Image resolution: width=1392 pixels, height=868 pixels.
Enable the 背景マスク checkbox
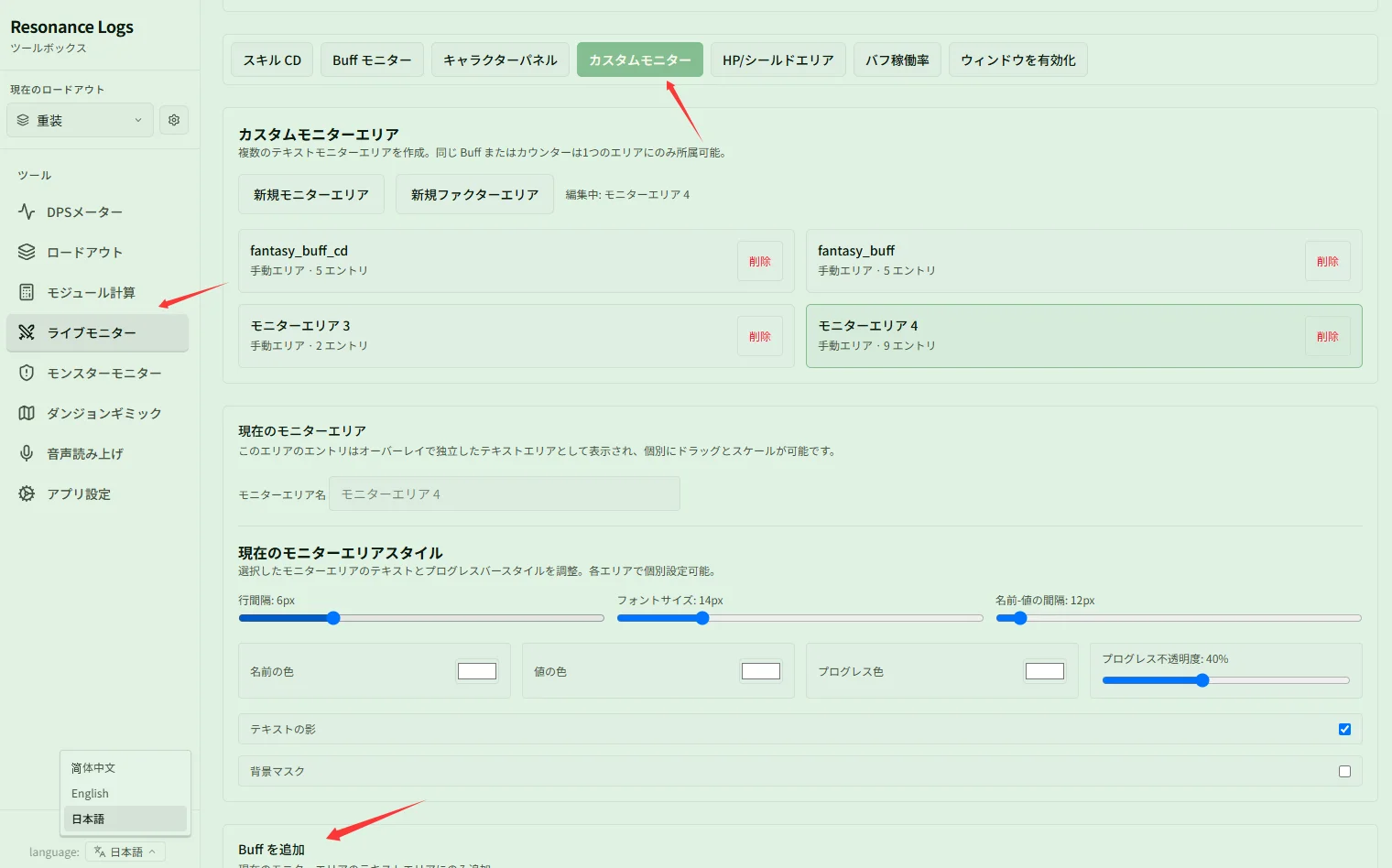click(x=1344, y=771)
